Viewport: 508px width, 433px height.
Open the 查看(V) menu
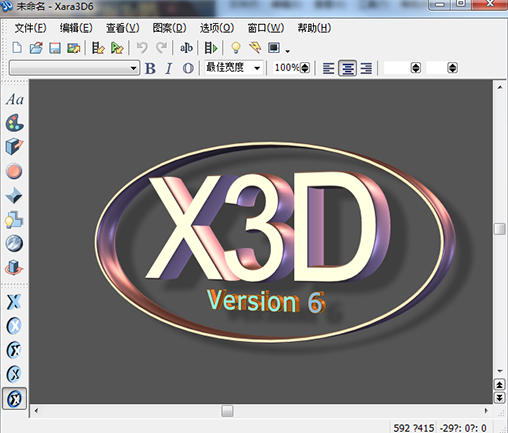[x=122, y=28]
